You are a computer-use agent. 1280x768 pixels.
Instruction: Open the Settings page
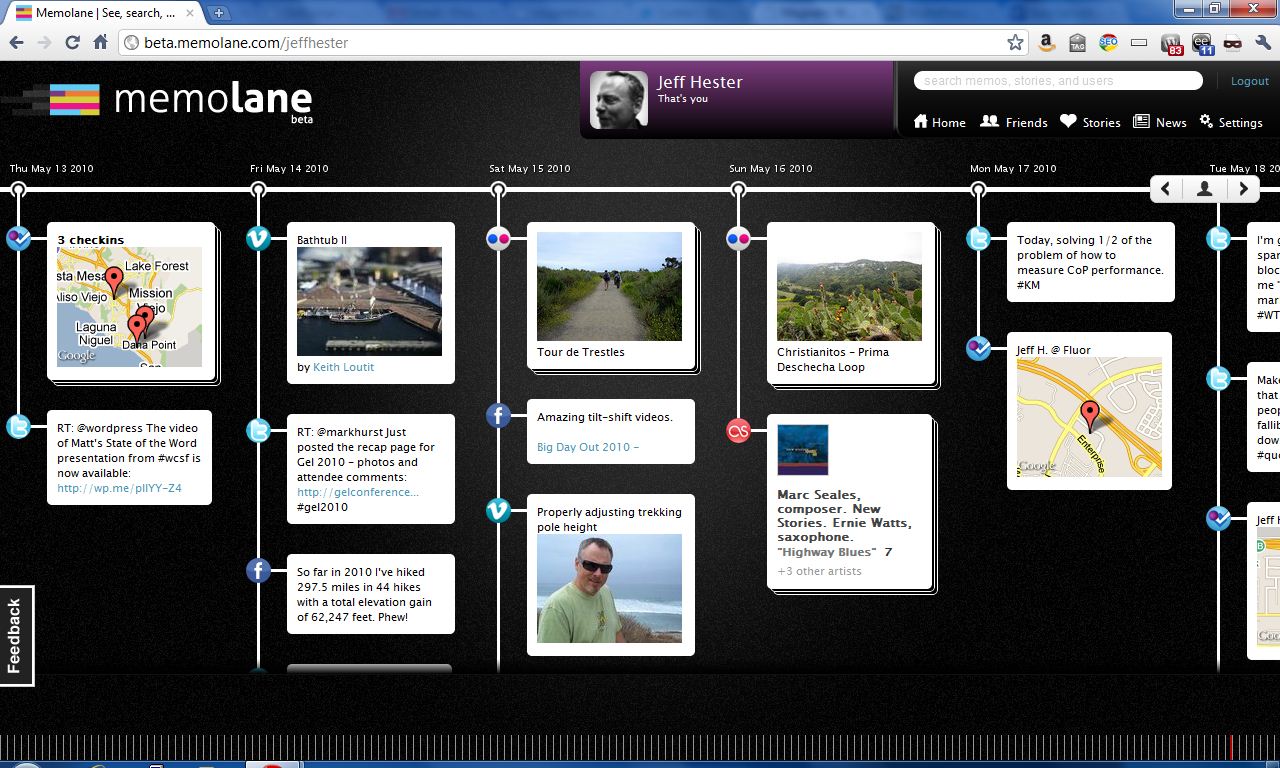point(1231,122)
